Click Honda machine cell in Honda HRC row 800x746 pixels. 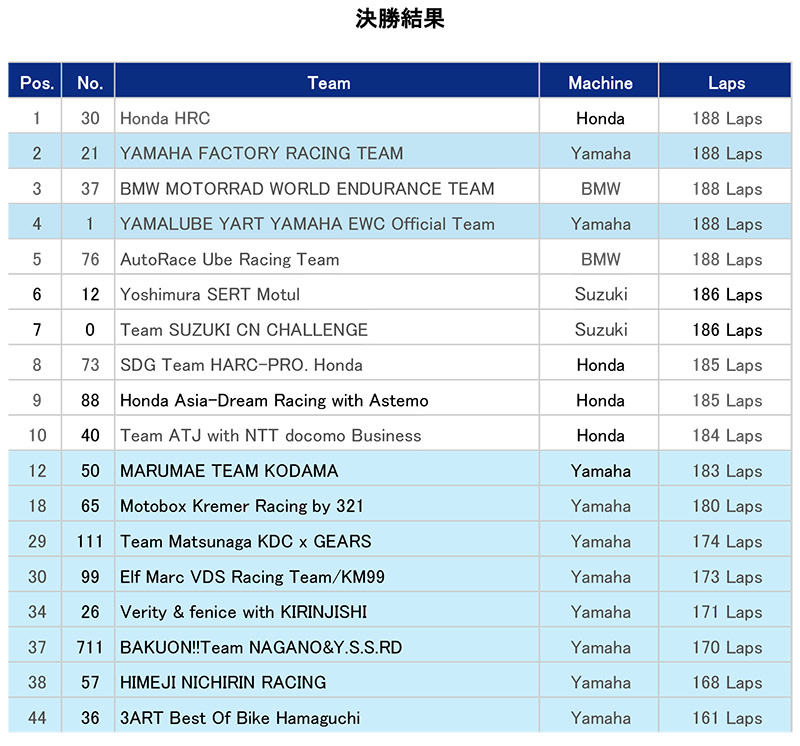(599, 118)
